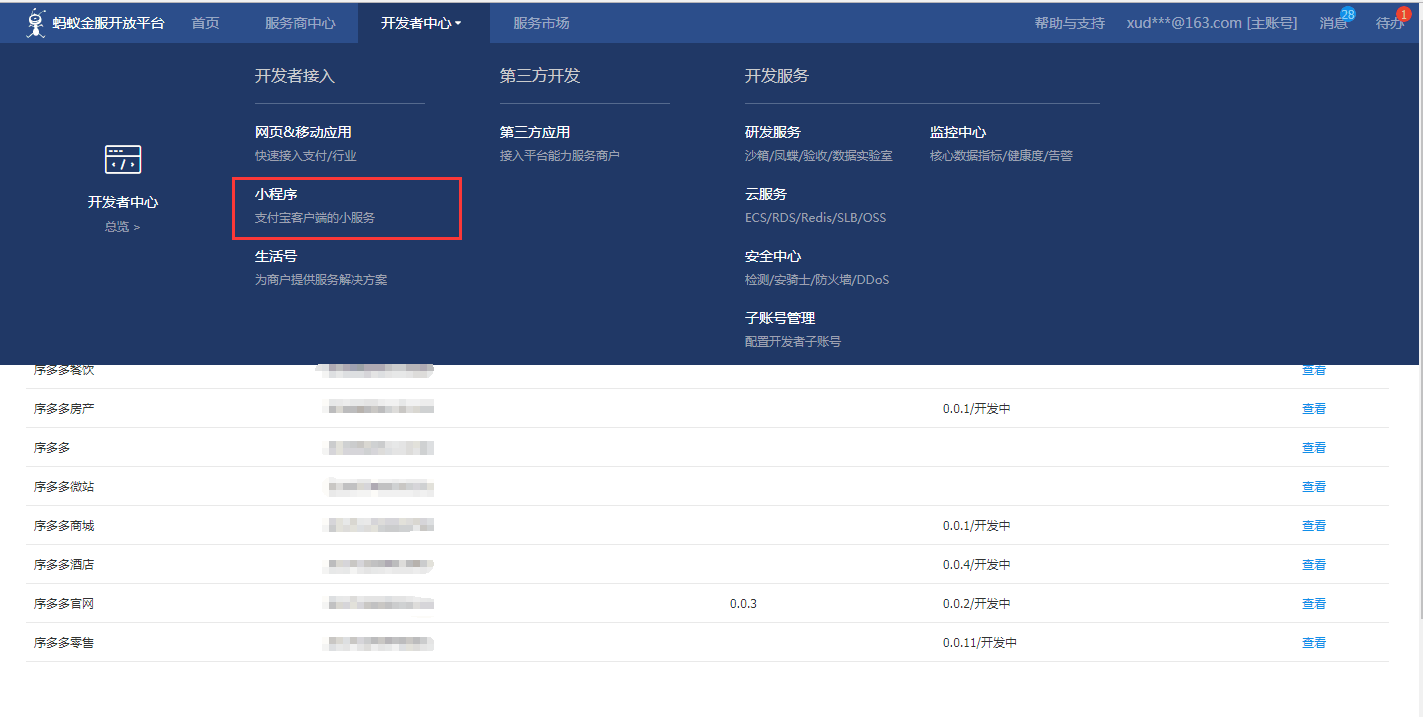Viewport: 1423px width, 717px height.
Task: Click the 蚂蚁金服开放平台 title
Action: (x=108, y=23)
